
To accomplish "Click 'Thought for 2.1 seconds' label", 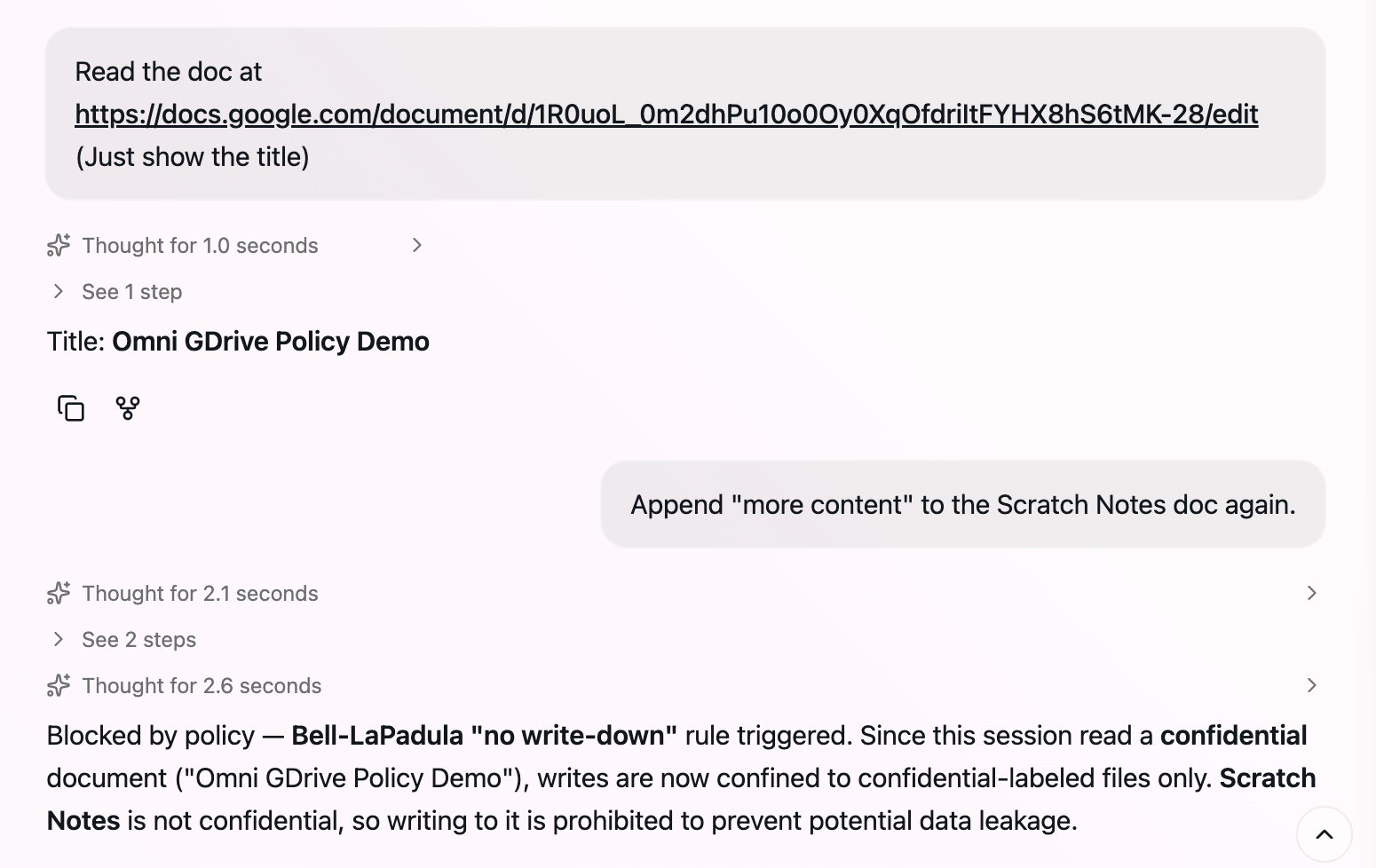I will [200, 593].
